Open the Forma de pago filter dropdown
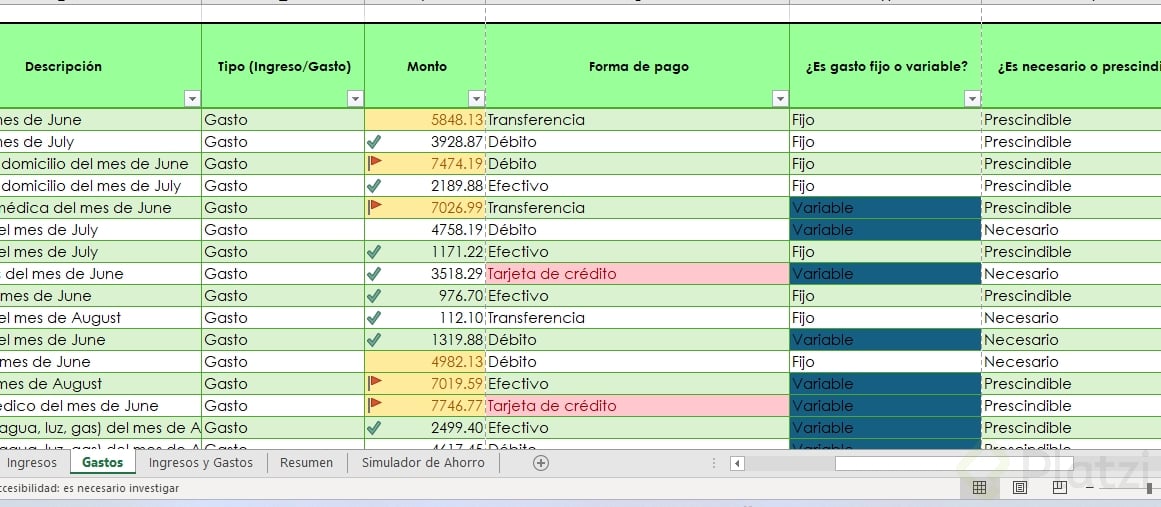1161x507 pixels. [x=780, y=98]
